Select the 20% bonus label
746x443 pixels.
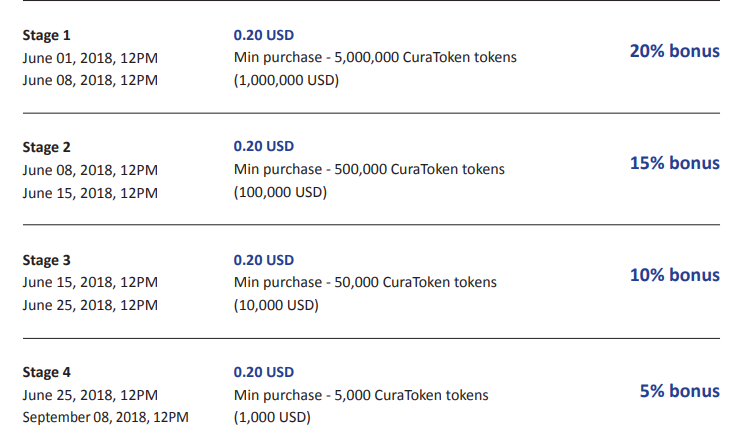tap(675, 51)
